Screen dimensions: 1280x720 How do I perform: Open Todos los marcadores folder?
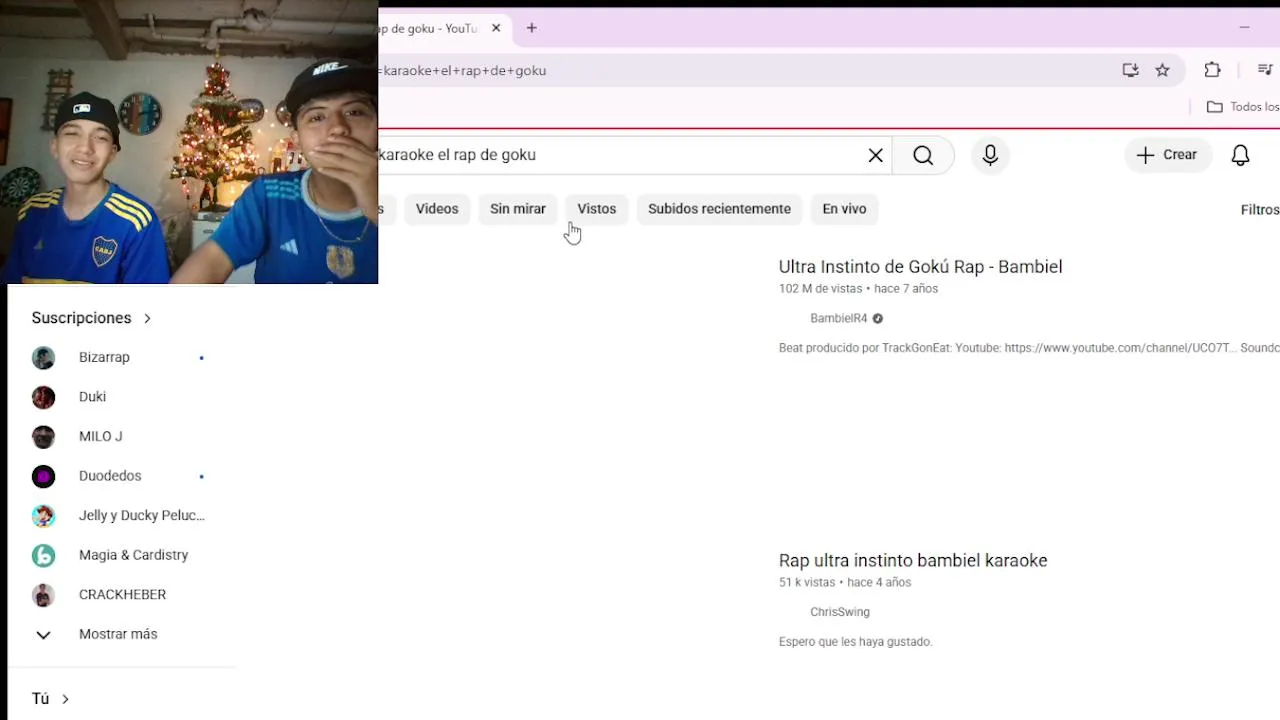pos(1243,107)
